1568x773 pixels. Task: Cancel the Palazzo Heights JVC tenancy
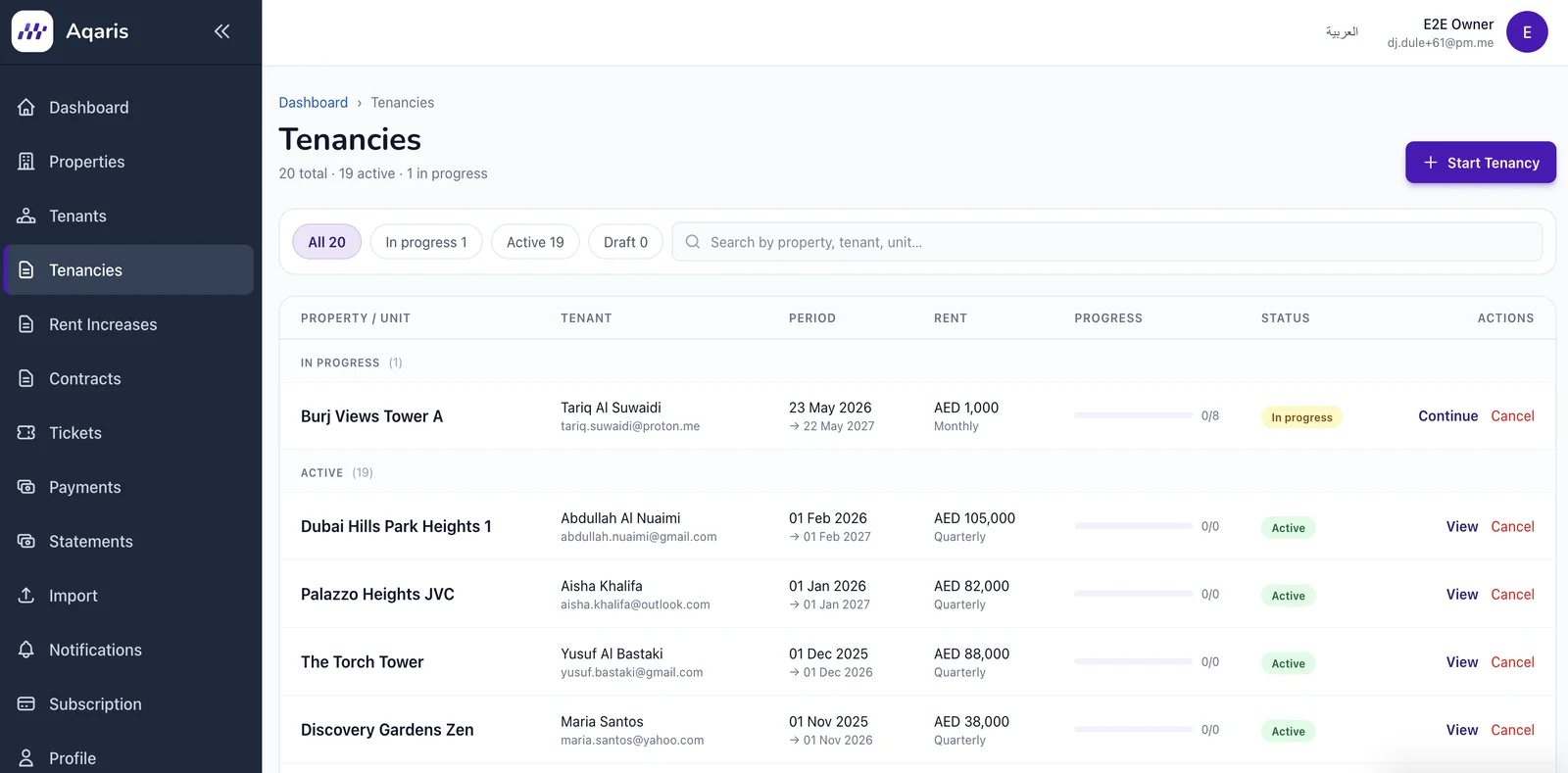[x=1512, y=595]
